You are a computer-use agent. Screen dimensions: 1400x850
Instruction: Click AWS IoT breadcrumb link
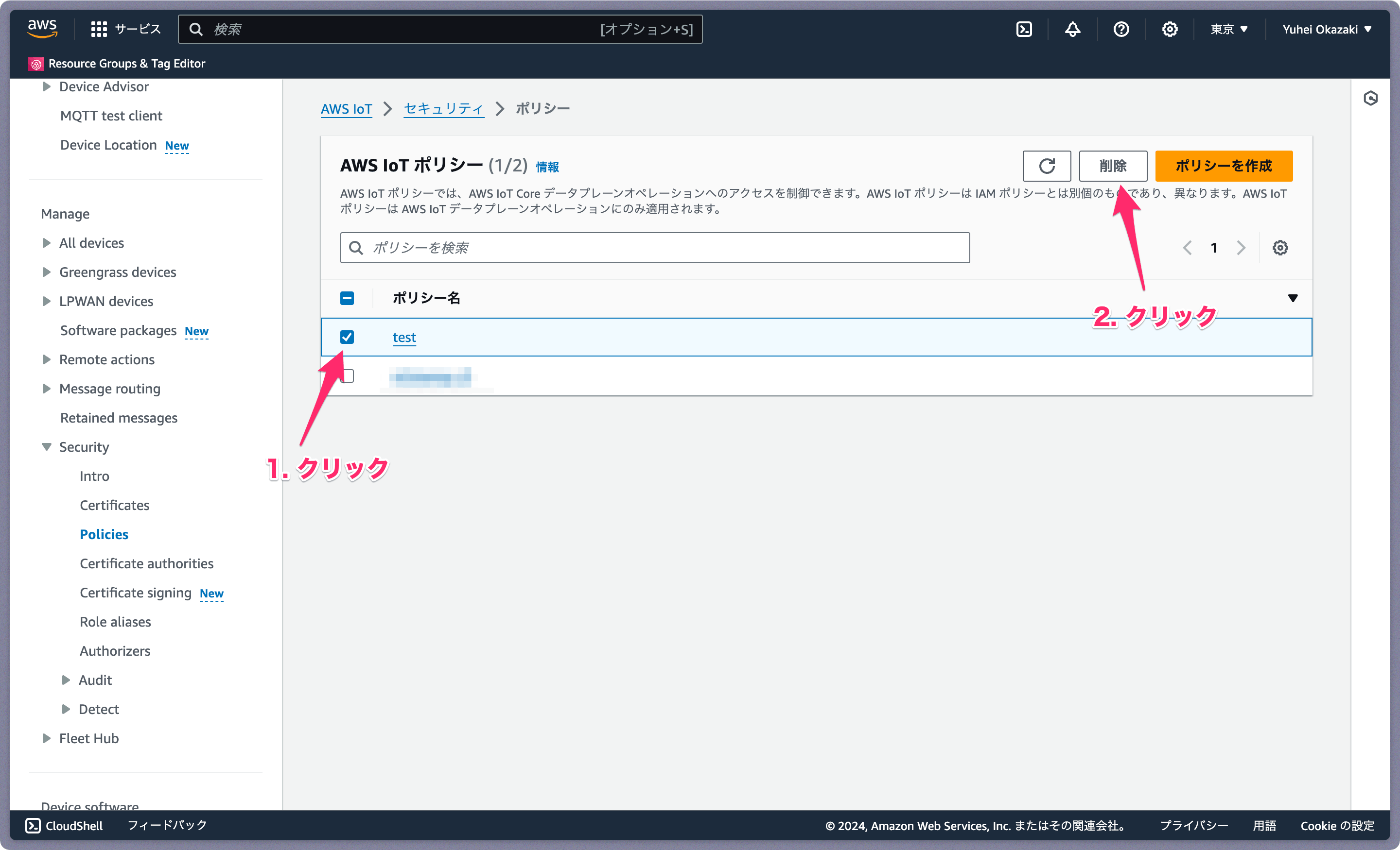click(x=346, y=109)
